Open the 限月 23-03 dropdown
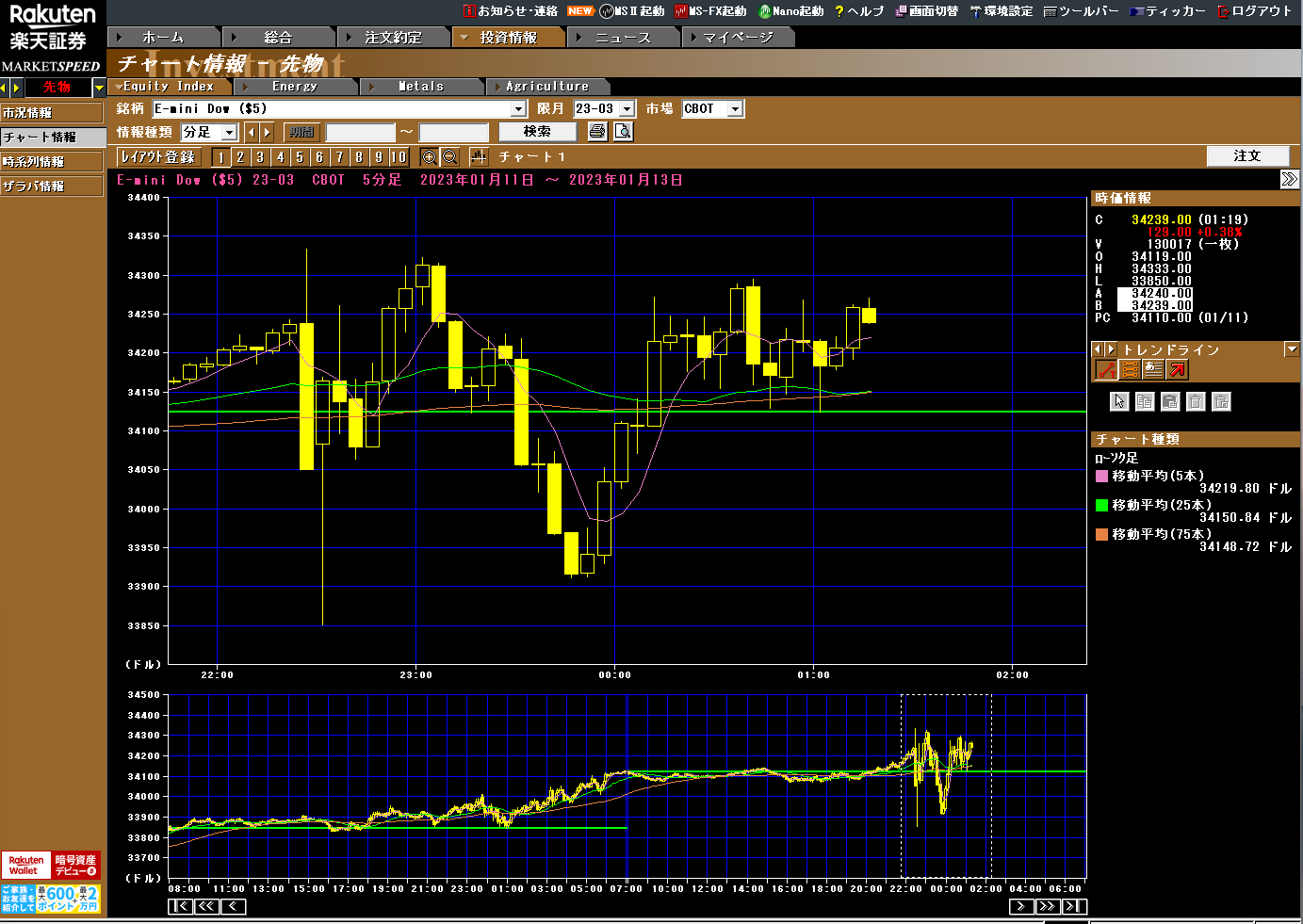 [627, 109]
